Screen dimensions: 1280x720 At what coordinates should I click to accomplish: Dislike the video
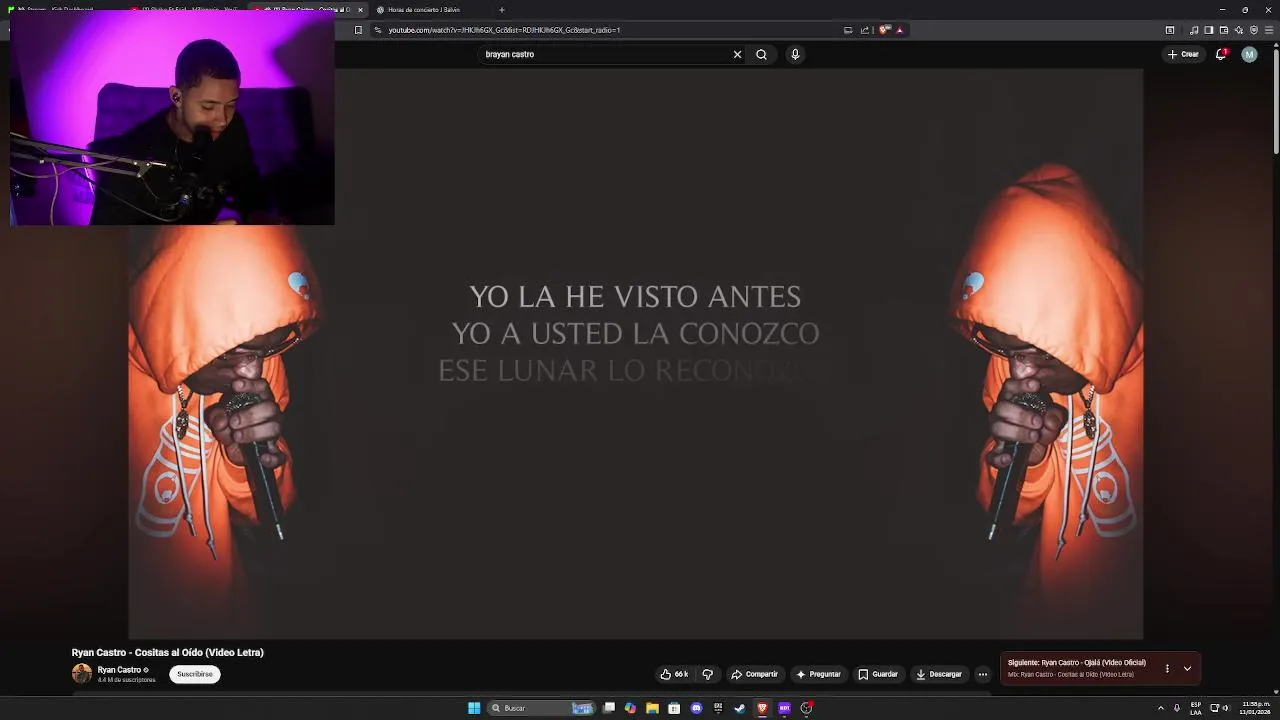coord(707,674)
